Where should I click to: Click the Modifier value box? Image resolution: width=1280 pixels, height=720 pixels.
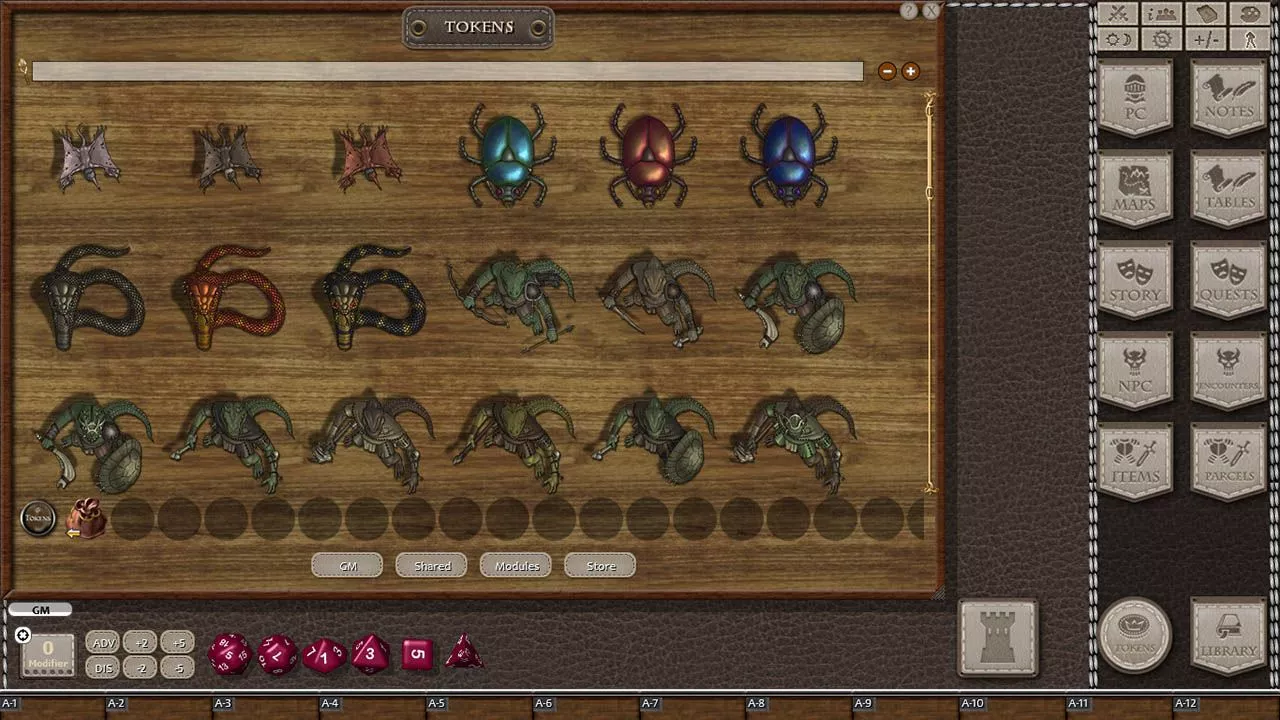click(47, 655)
